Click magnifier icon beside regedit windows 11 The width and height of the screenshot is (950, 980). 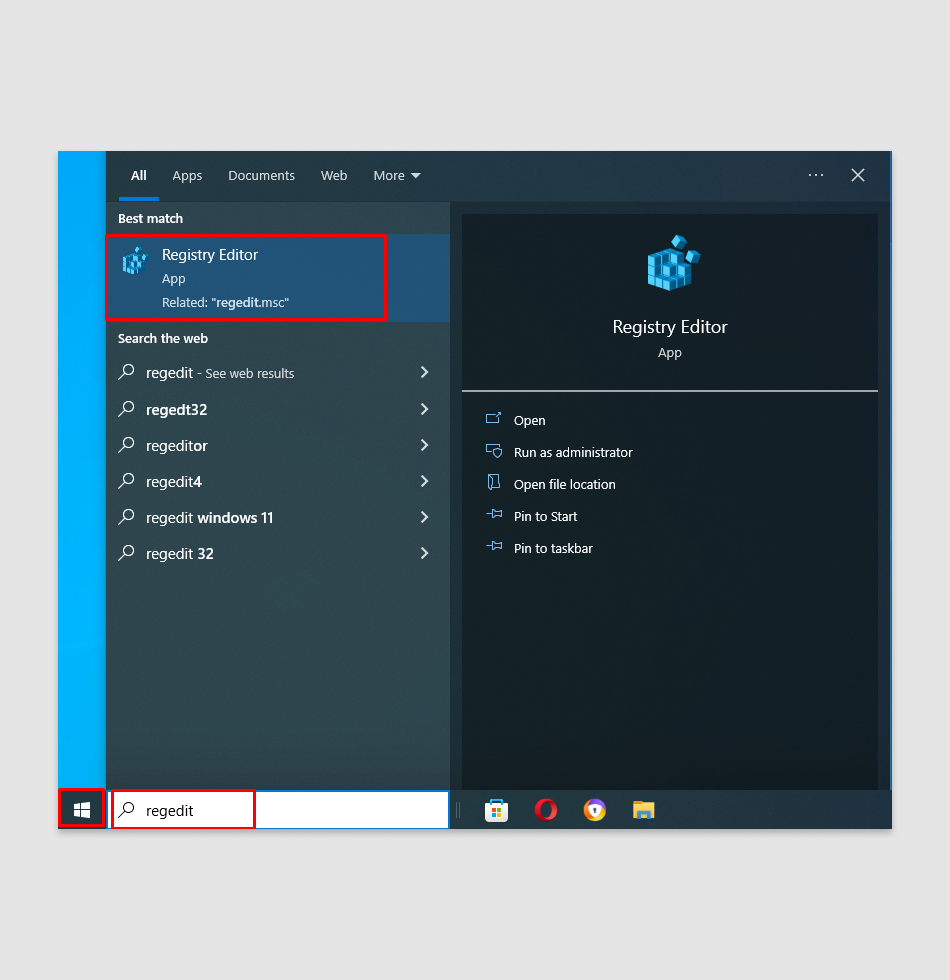(127, 517)
